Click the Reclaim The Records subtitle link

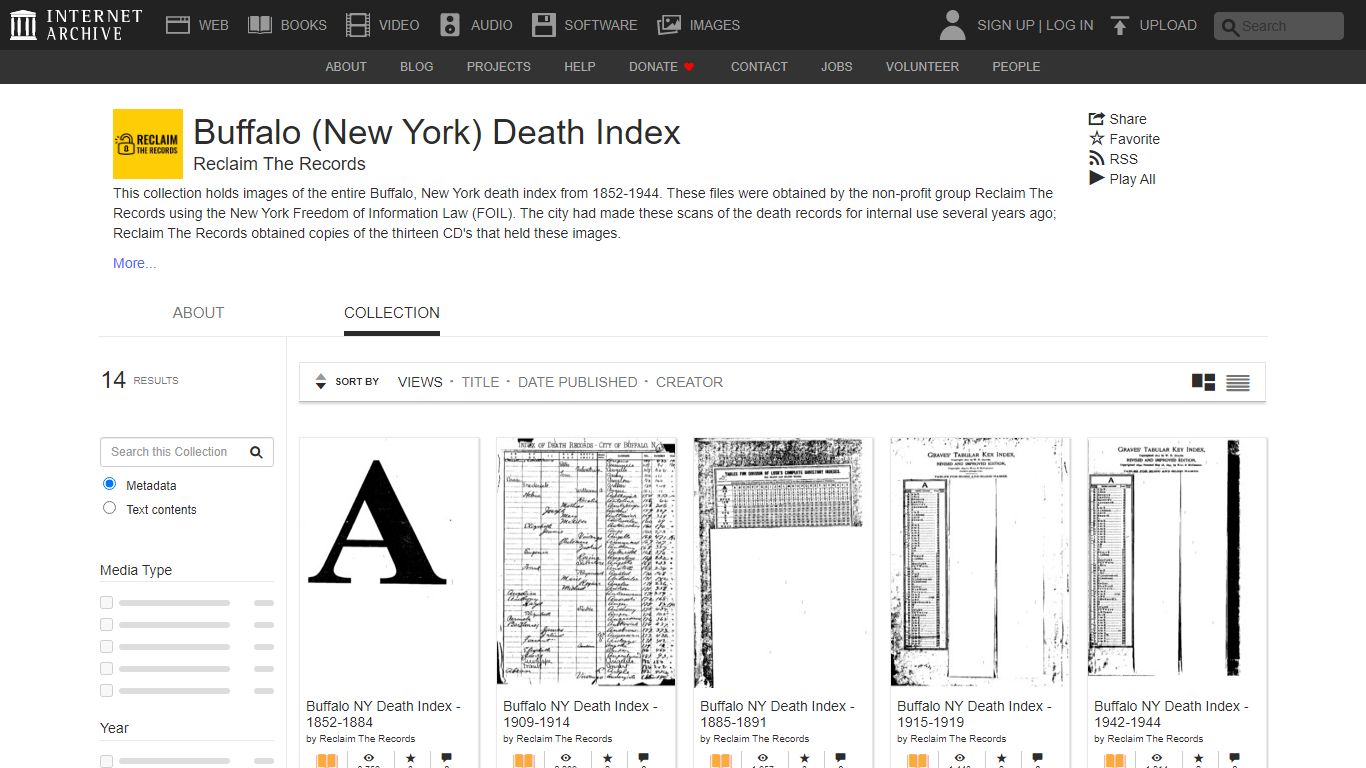(x=279, y=164)
